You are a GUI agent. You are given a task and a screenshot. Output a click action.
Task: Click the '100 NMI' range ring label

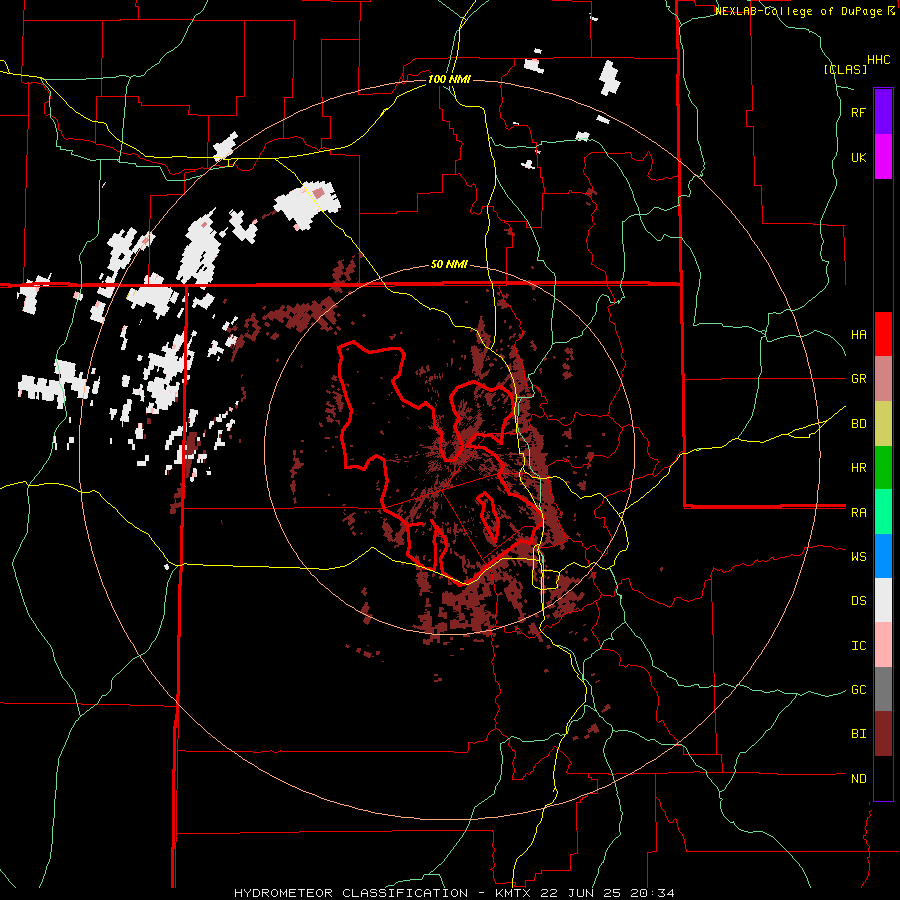click(449, 79)
